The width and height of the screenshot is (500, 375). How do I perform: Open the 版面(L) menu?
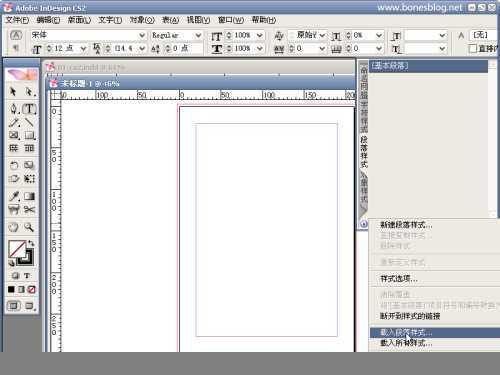click(79, 20)
